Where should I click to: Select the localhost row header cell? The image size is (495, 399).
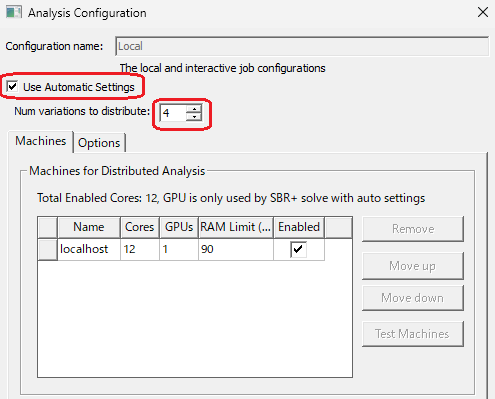pyautogui.click(x=48, y=249)
